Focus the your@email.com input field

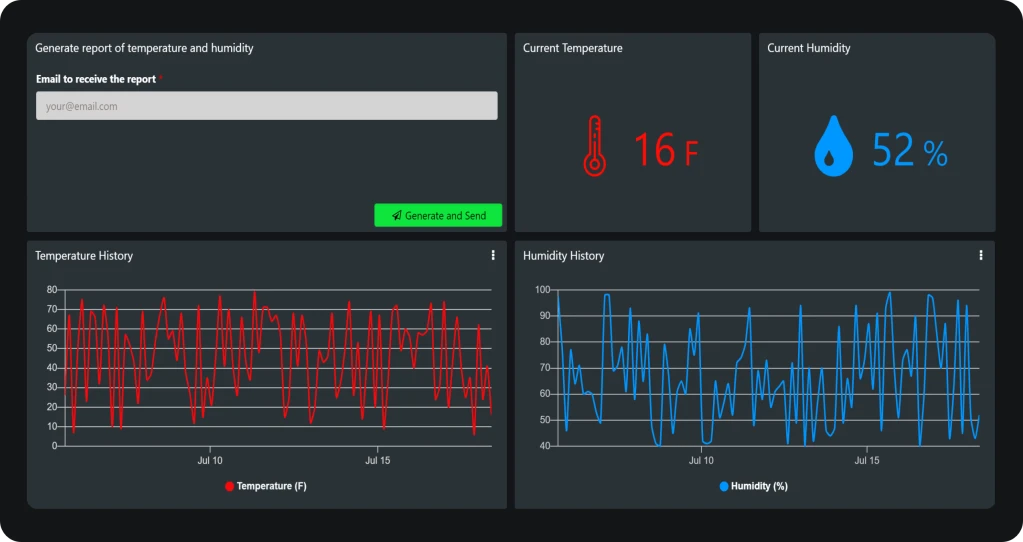pos(266,106)
